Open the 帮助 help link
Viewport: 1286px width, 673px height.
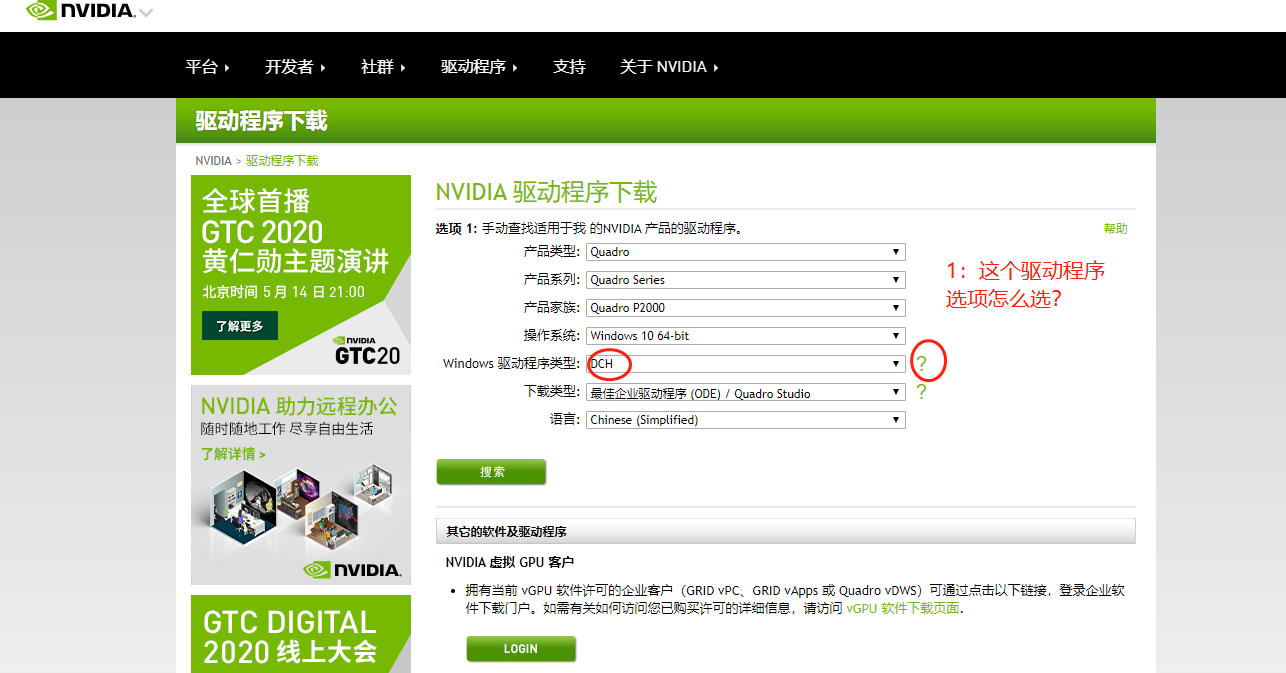coord(1115,229)
